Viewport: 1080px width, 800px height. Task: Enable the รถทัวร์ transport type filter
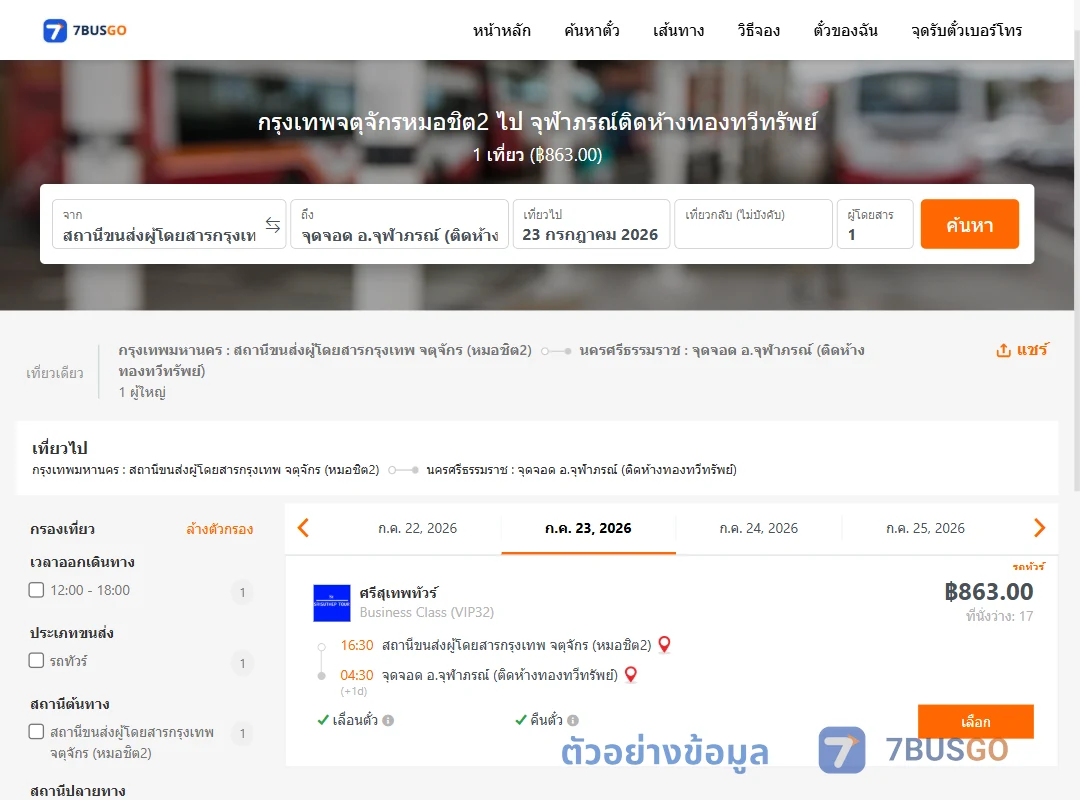tap(37, 660)
